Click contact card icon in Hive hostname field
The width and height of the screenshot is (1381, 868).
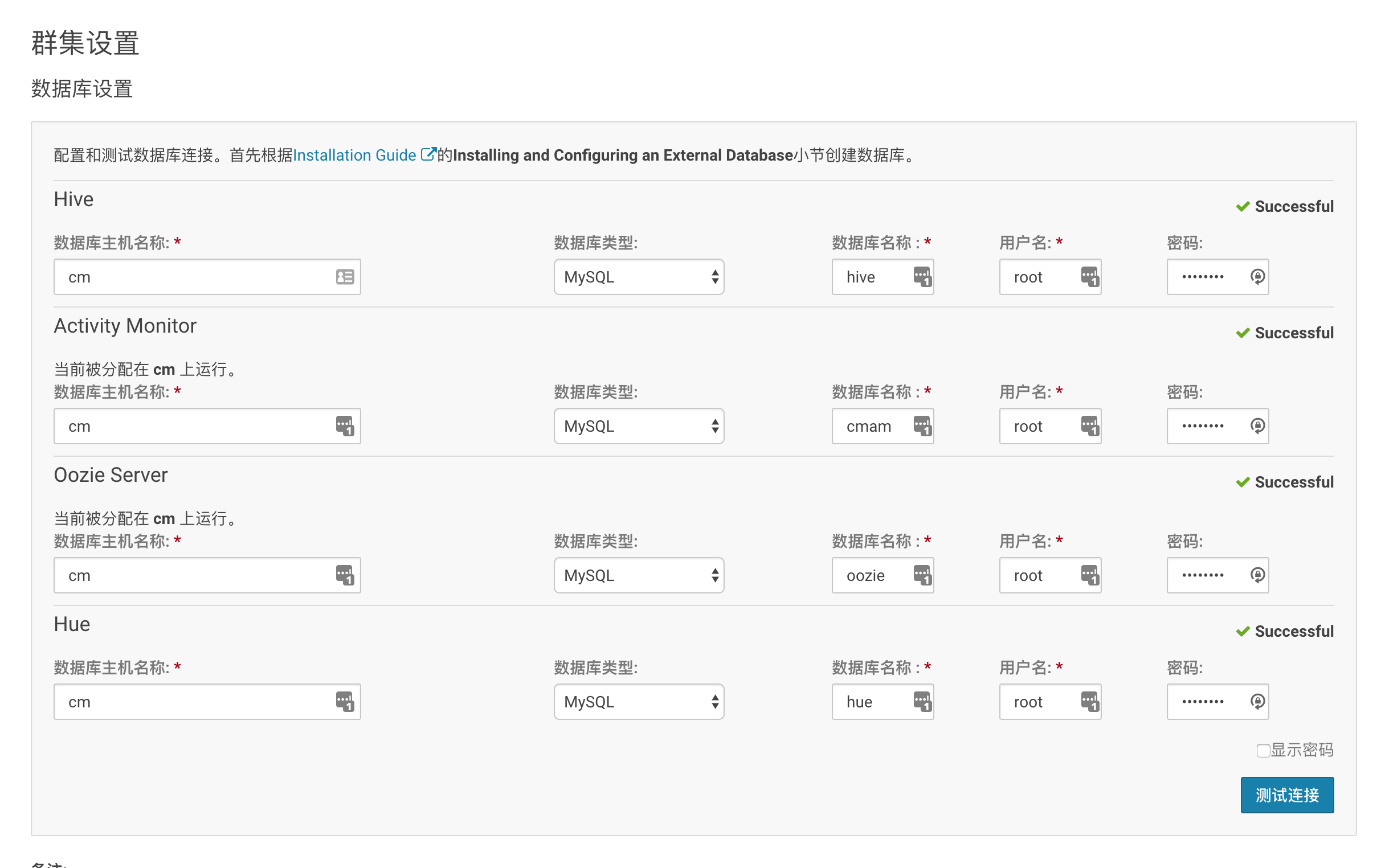pos(345,277)
